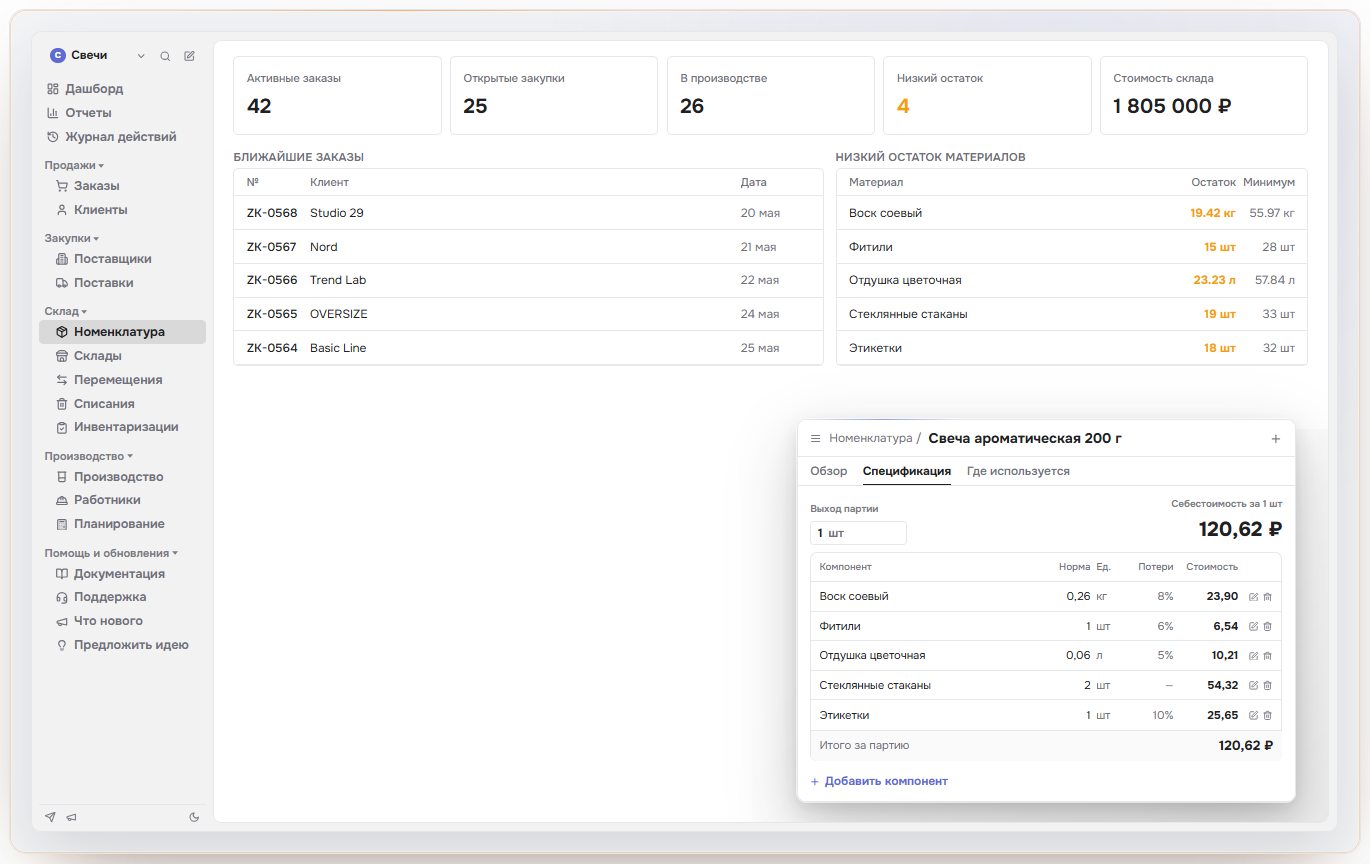Edit the Этикетки component row

tap(1254, 716)
